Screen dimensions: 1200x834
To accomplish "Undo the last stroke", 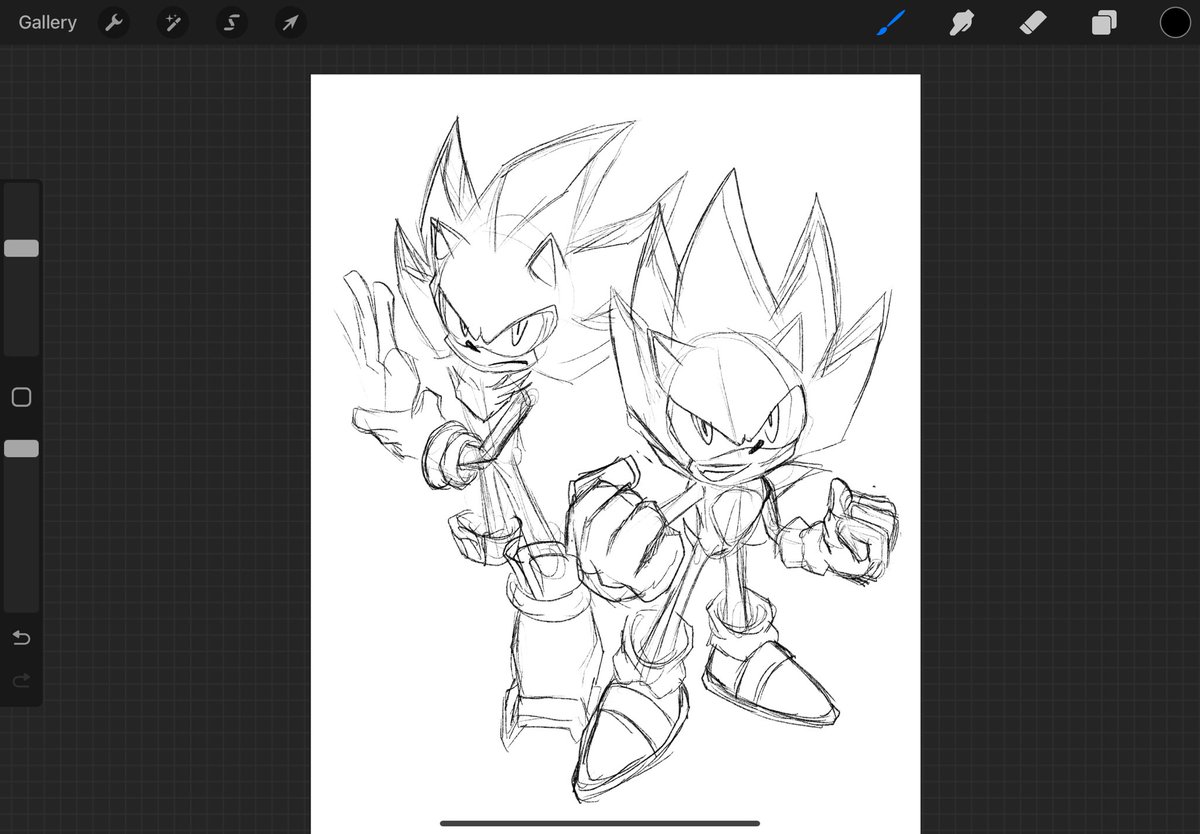I will 21,638.
